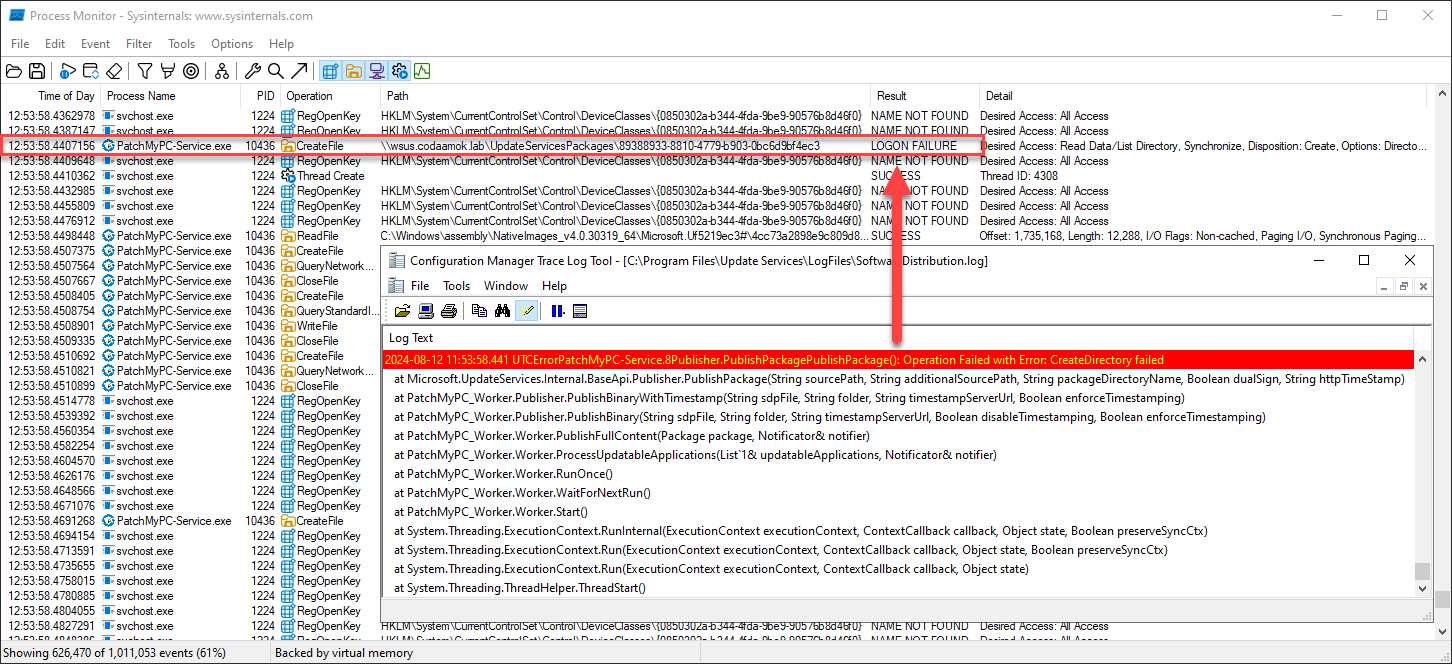
Task: Toggle Show Process and Thread Activity
Action: pos(400,71)
